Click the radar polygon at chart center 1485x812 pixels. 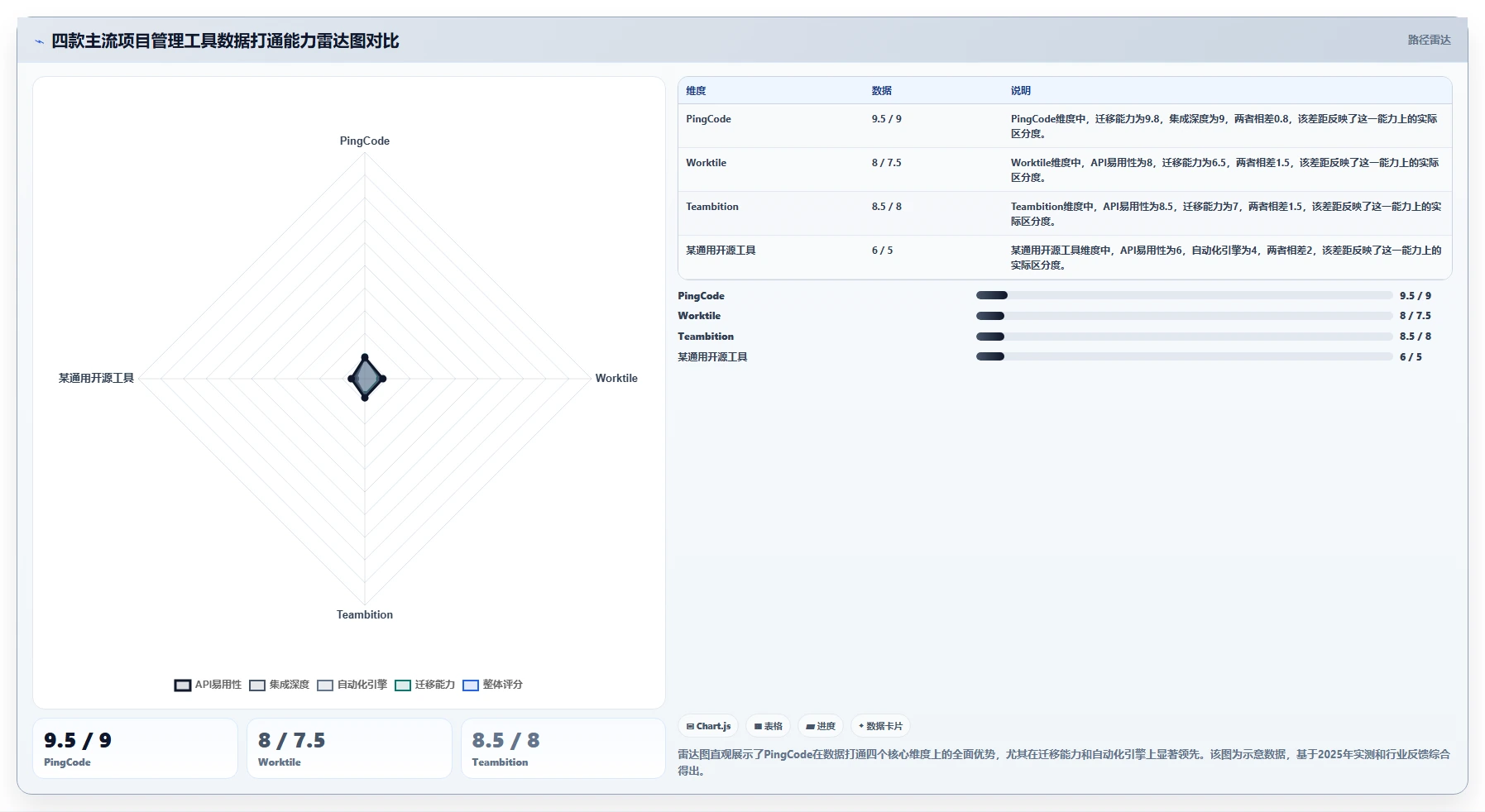tap(366, 379)
